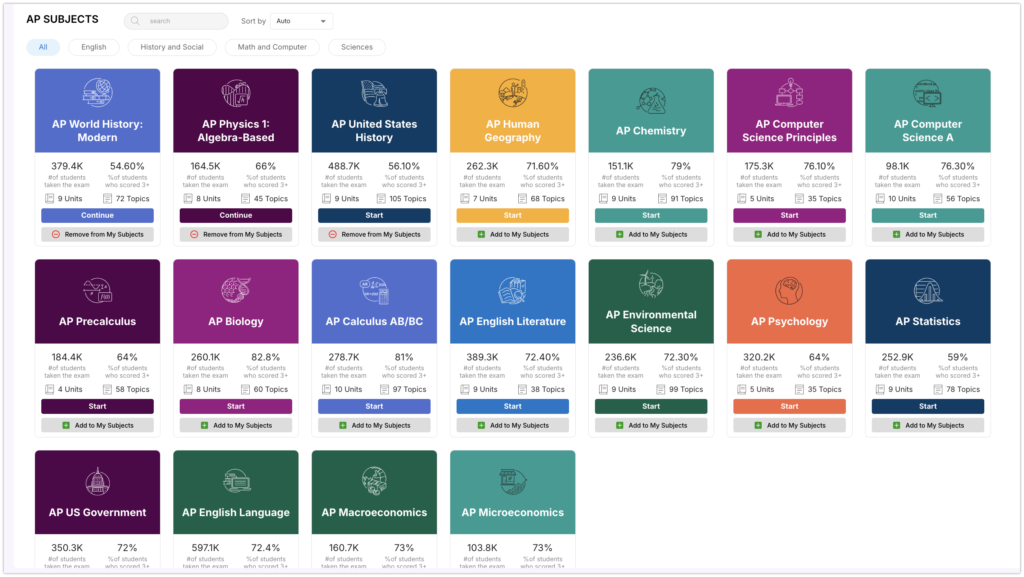The height and width of the screenshot is (577, 1024).
Task: Click the AP Environmental Science icon
Action: (651, 284)
